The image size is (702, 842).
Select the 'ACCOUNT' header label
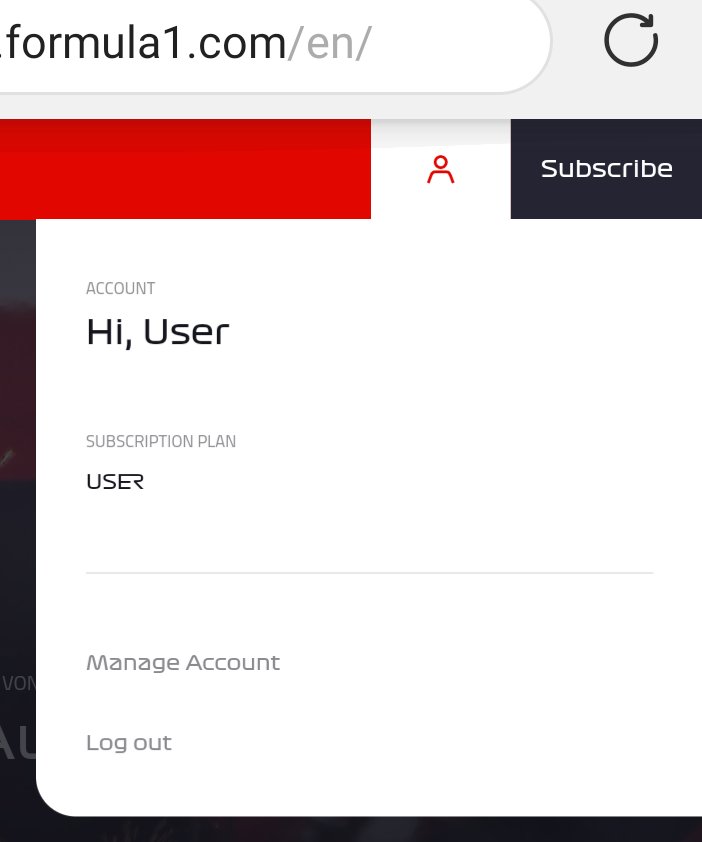(120, 288)
